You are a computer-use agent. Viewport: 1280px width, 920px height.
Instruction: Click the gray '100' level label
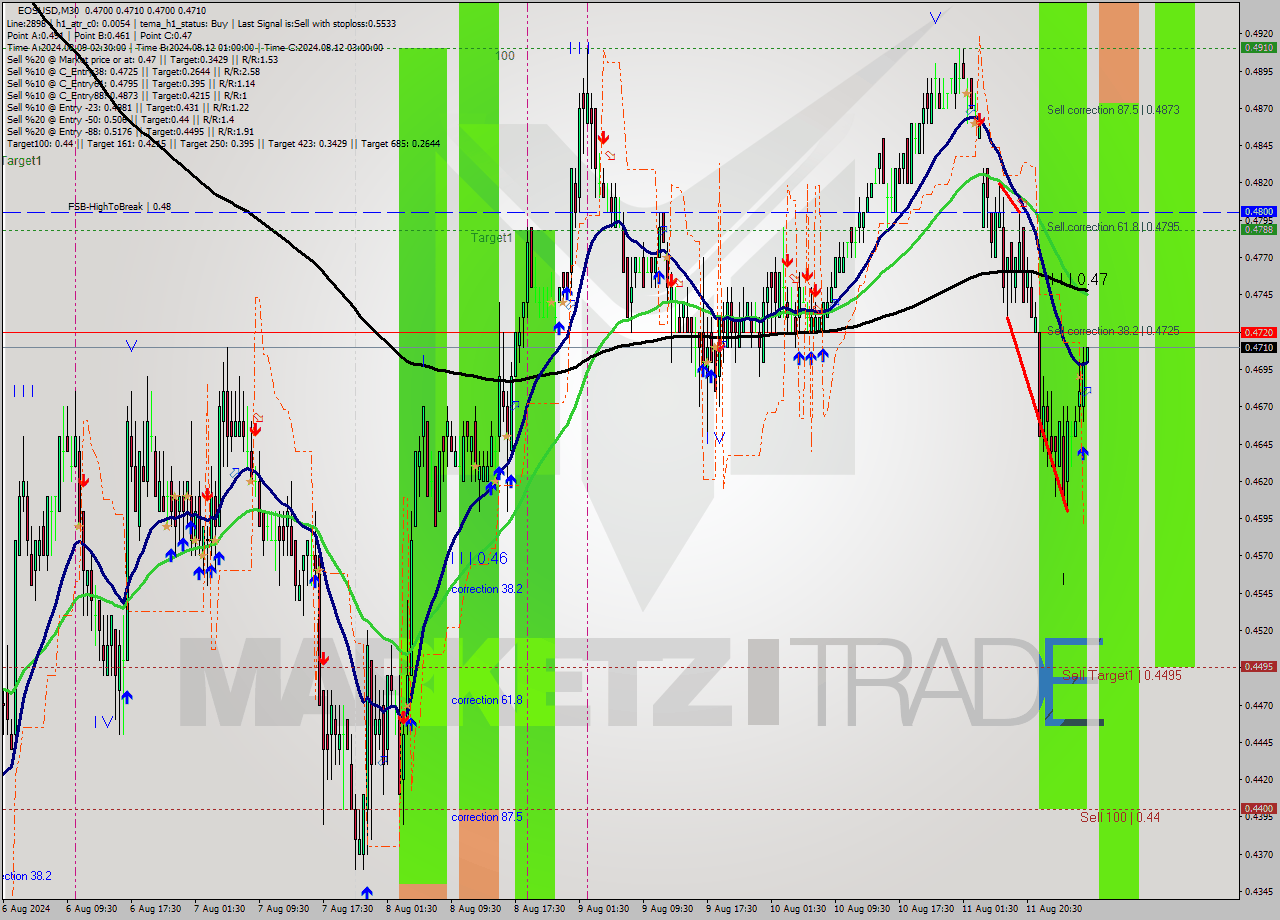(505, 56)
